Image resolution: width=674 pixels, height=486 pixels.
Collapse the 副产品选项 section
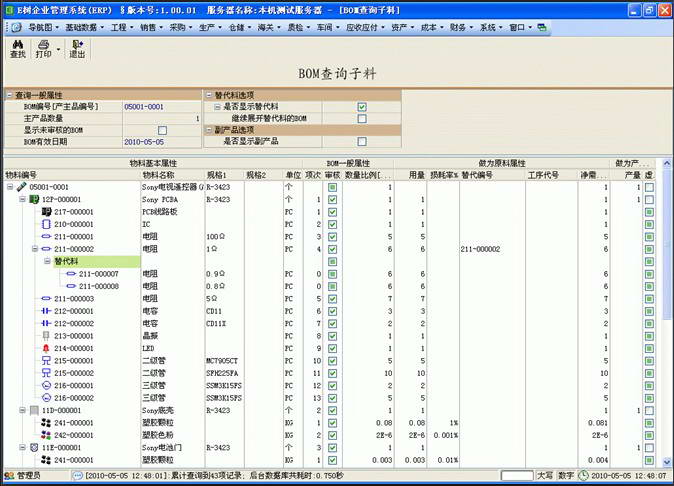pos(209,130)
